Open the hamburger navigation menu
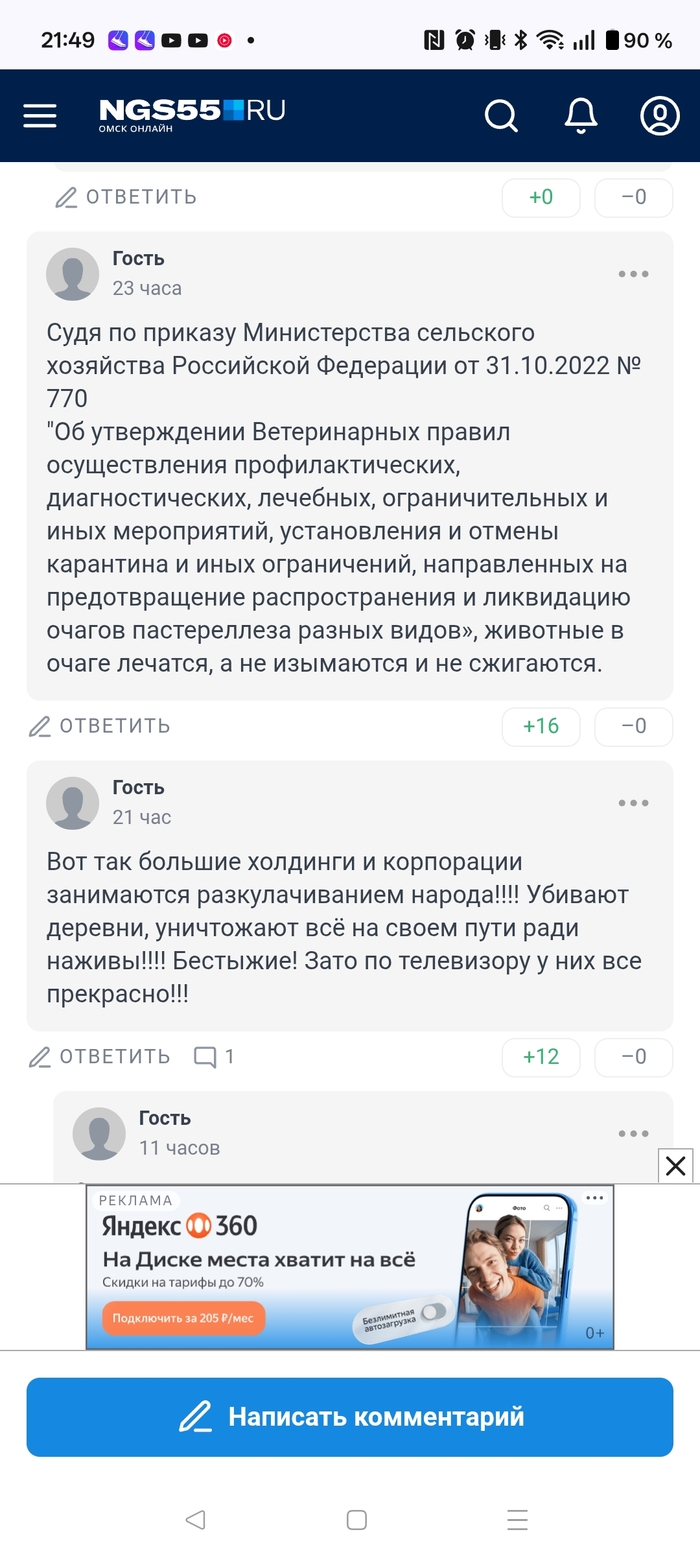The image size is (700, 1556). click(x=40, y=116)
